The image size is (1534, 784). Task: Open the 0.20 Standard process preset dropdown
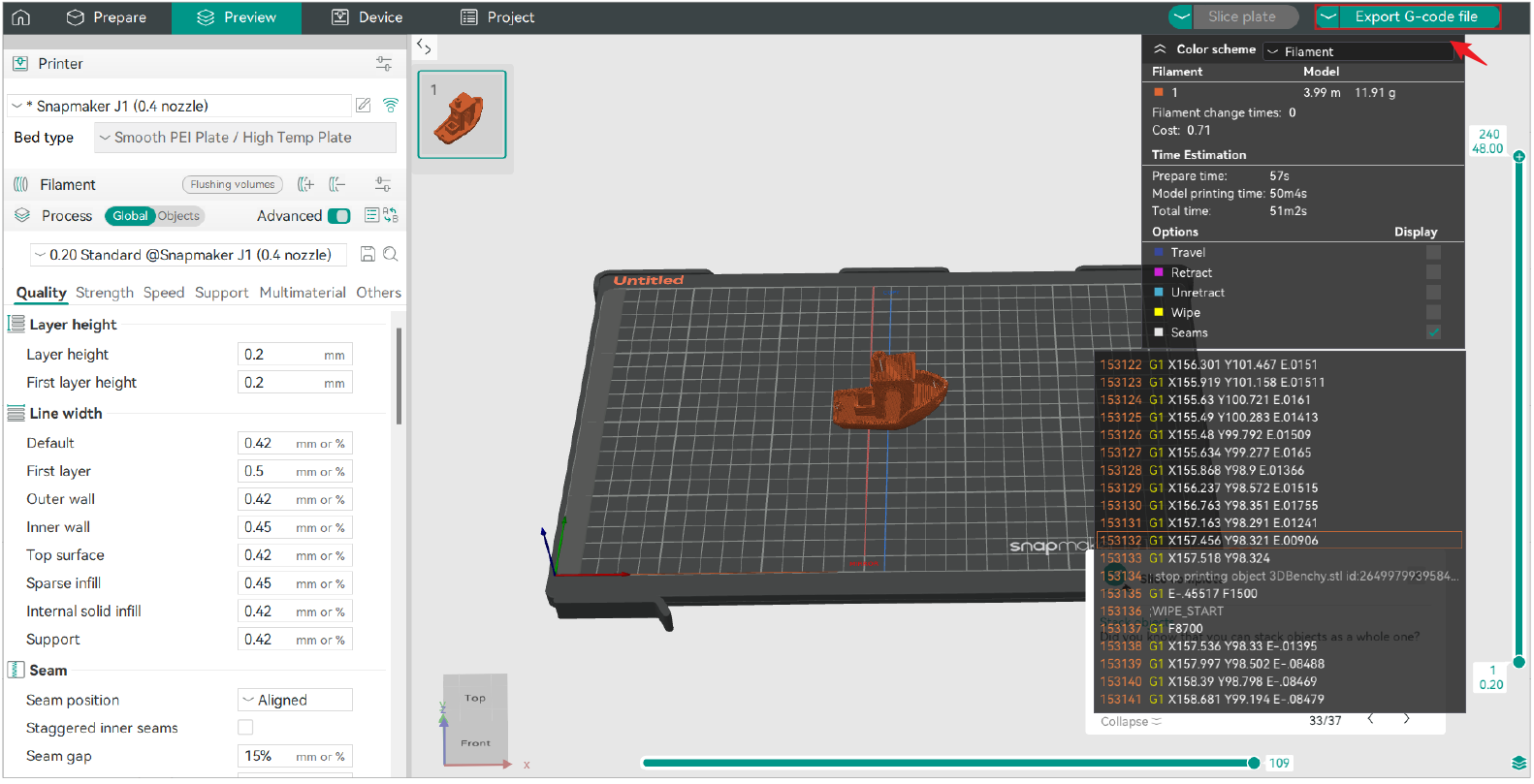pos(188,255)
